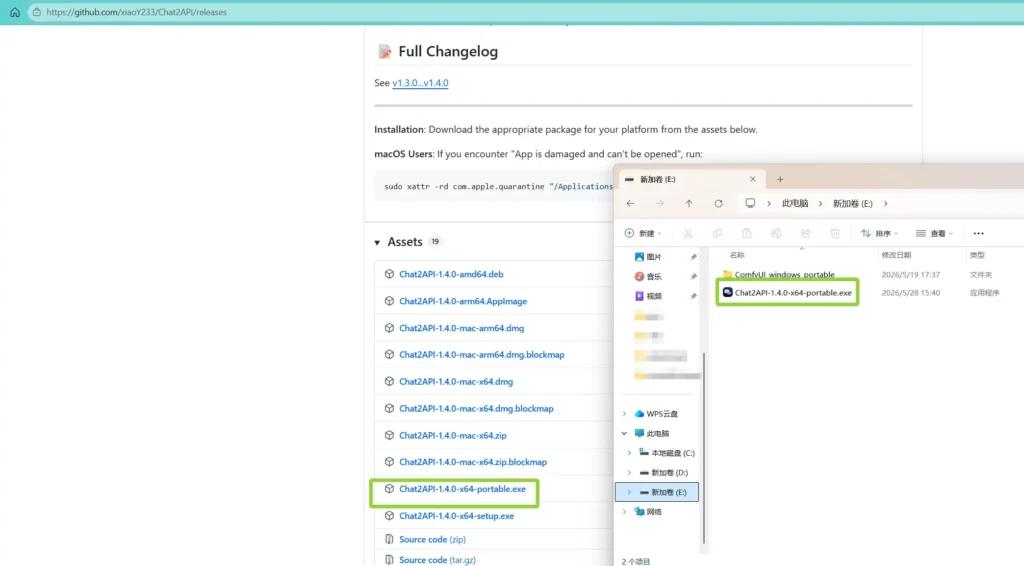This screenshot has height=566, width=1024.
Task: Expand the 网络 tree node
Action: pyautogui.click(x=624, y=512)
